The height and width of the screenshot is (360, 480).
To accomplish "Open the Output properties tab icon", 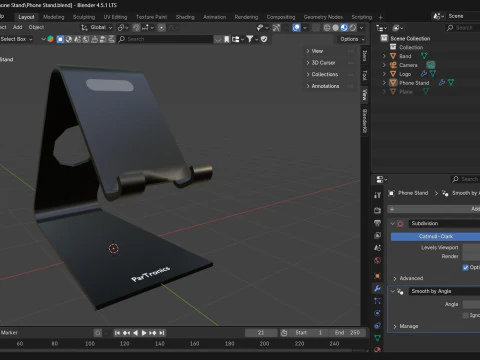I will click(x=377, y=223).
